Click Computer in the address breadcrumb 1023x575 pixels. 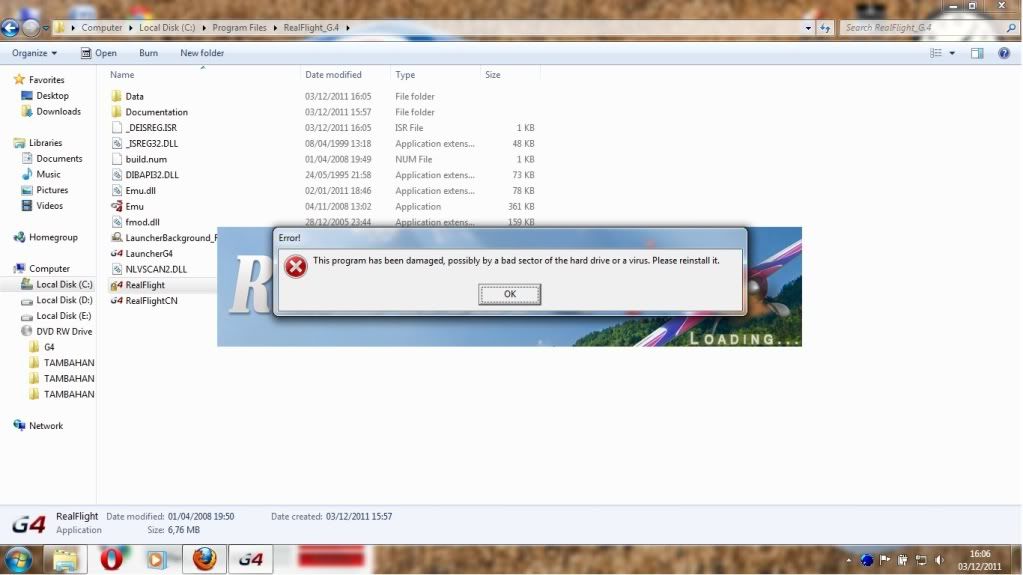coord(102,28)
